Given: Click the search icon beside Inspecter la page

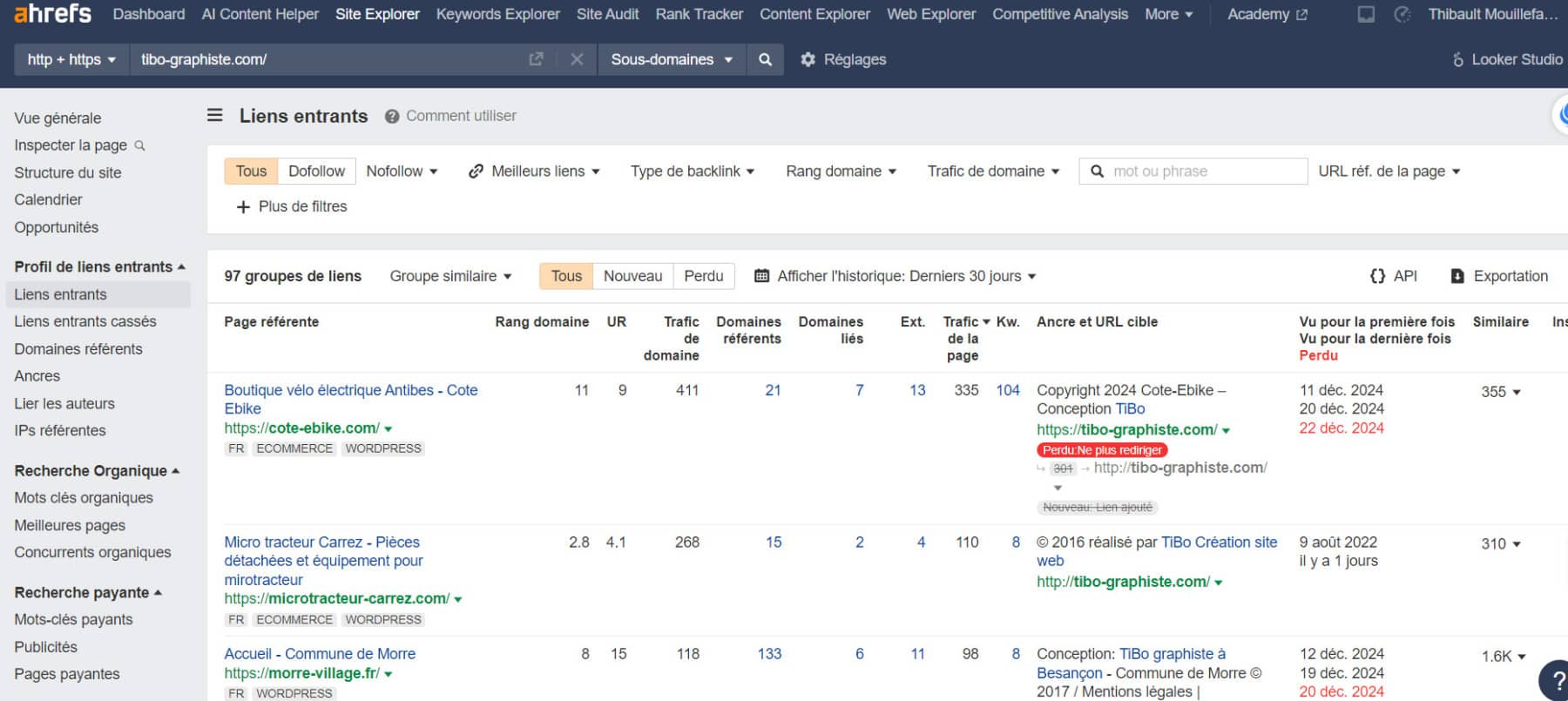Looking at the screenshot, I should click(x=139, y=145).
